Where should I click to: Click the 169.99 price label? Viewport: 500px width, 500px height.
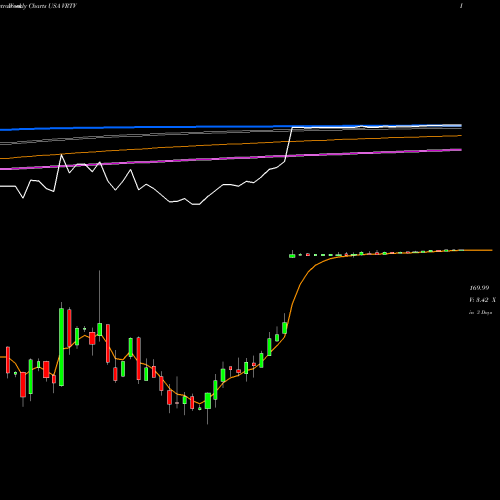coord(479,288)
